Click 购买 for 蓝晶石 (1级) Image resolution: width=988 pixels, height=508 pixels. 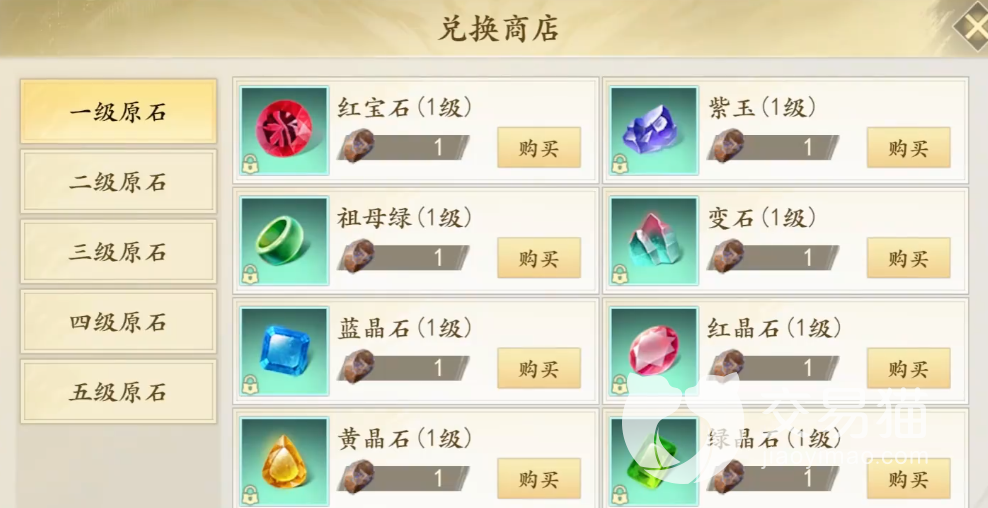click(539, 368)
